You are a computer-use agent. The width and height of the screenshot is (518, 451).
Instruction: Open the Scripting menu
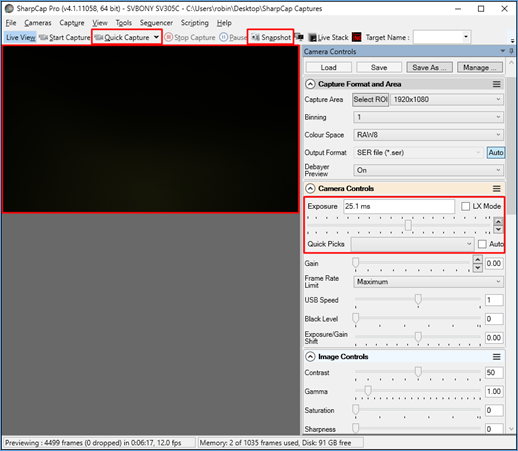pos(195,23)
